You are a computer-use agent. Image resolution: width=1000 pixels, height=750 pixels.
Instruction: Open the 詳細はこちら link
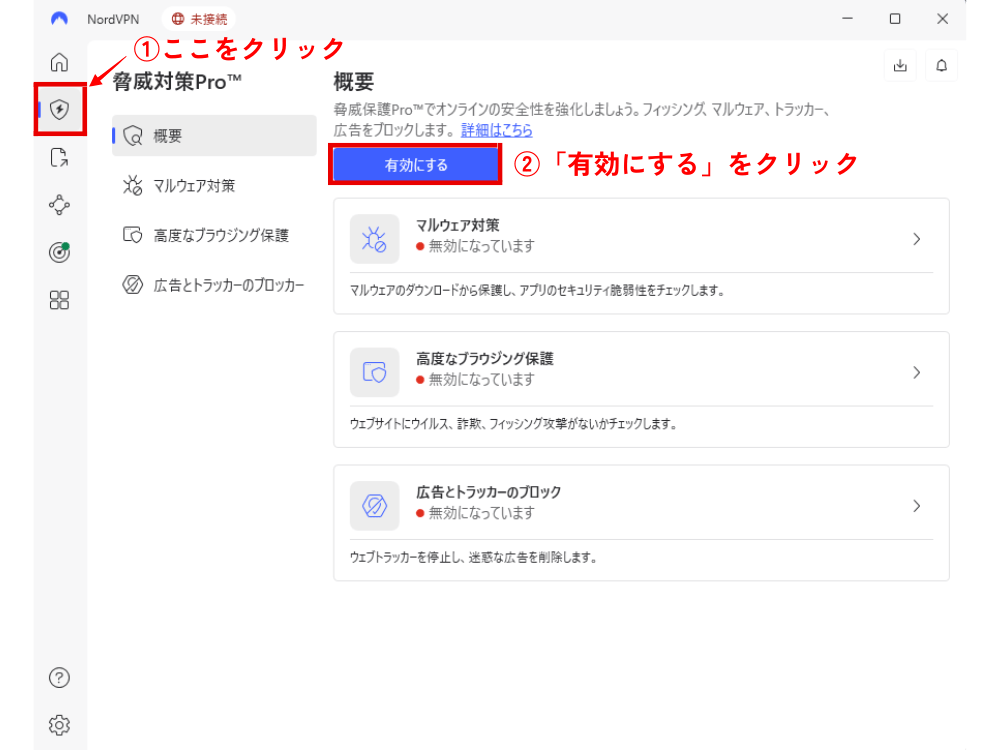click(x=496, y=130)
